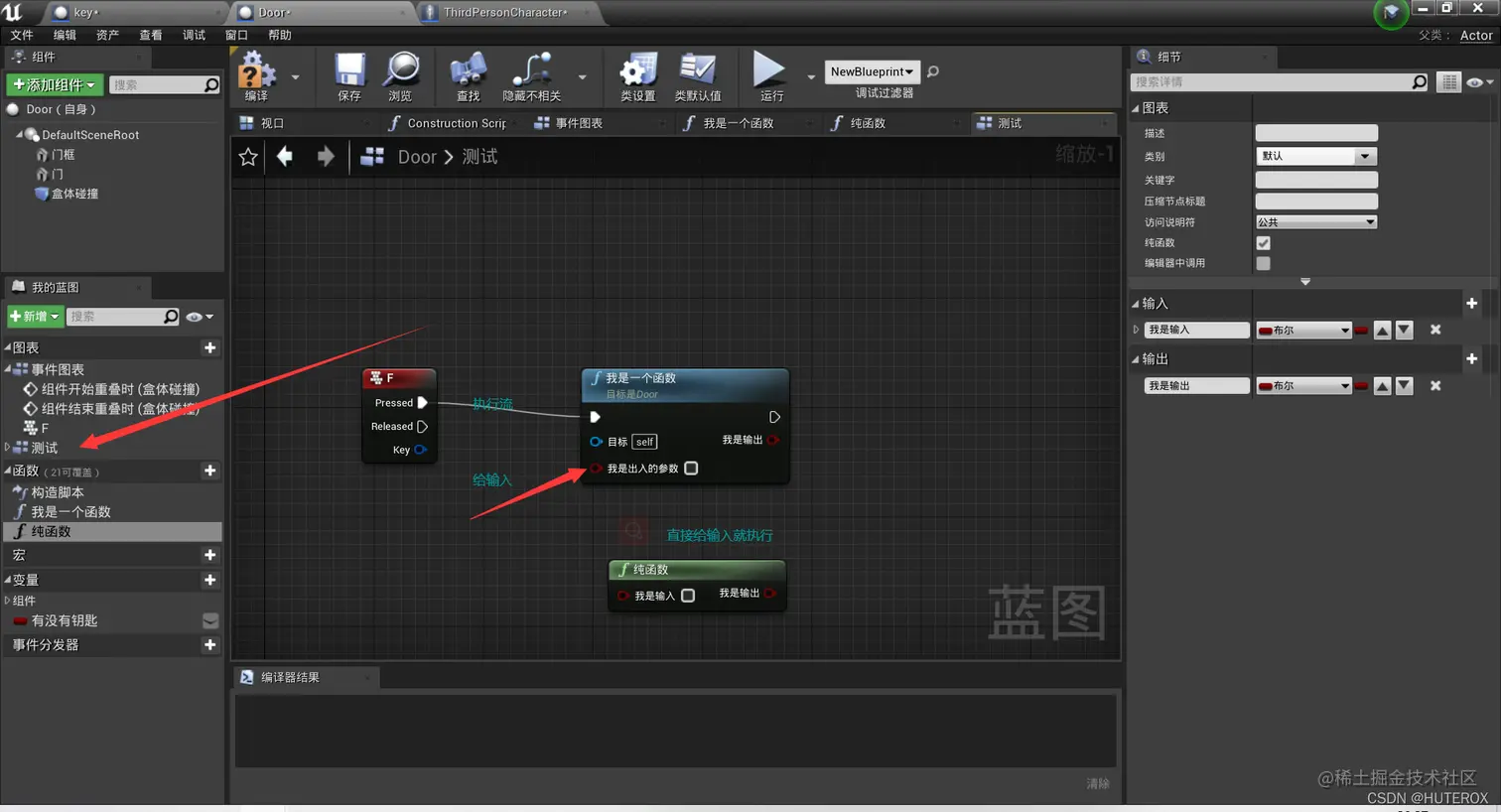Open the property matrix grid icon in details
The height and width of the screenshot is (812, 1501).
click(1449, 82)
